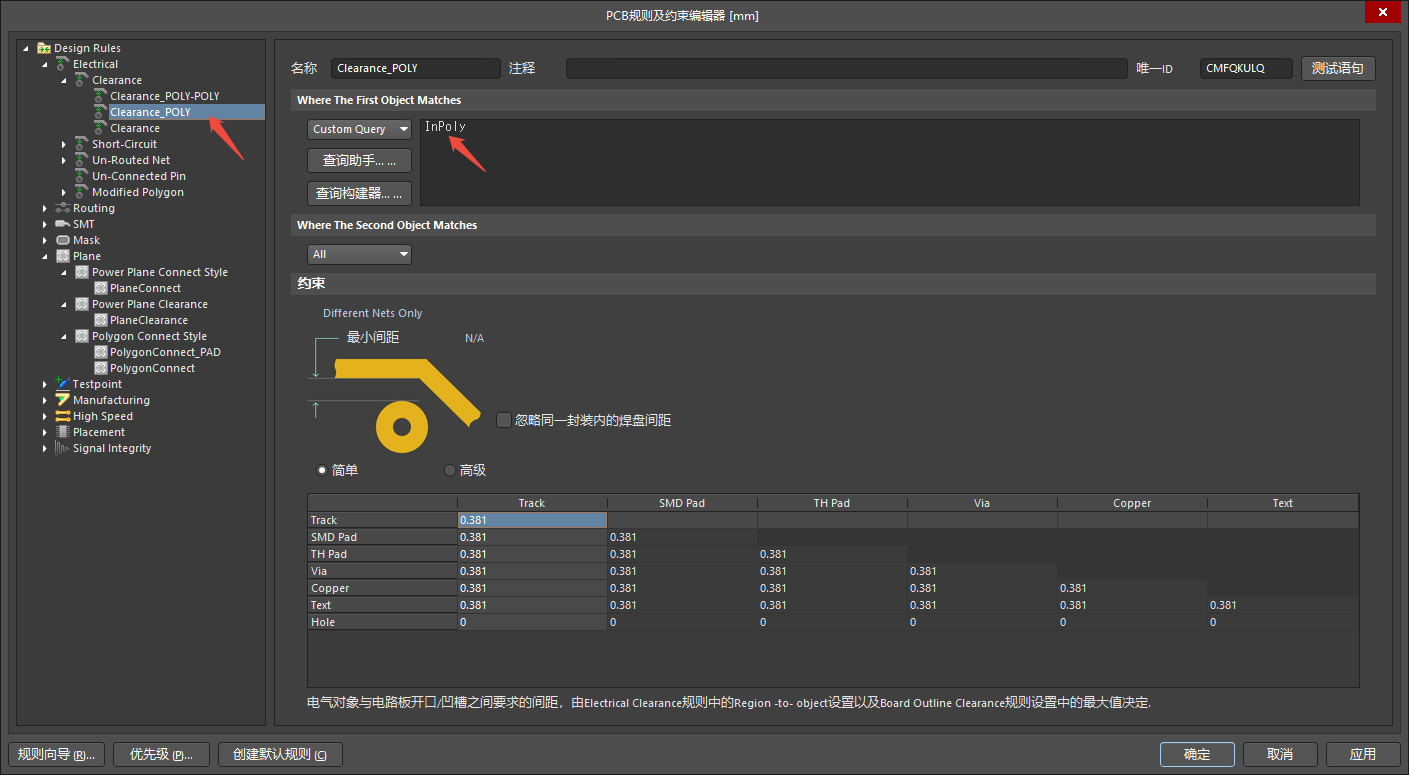This screenshot has width=1409, height=775.
Task: Open the Custom Query scope dropdown
Action: (360, 129)
